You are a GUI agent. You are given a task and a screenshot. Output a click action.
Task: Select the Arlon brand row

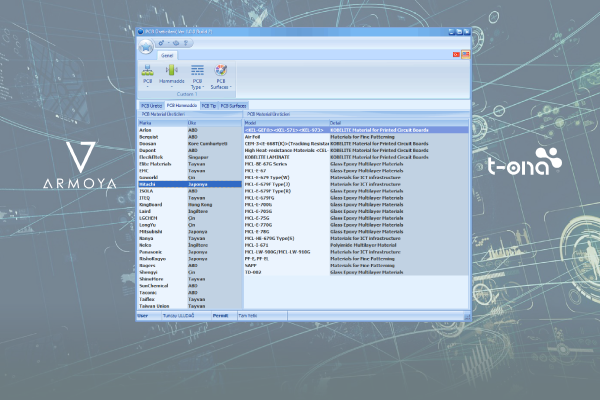click(190, 130)
